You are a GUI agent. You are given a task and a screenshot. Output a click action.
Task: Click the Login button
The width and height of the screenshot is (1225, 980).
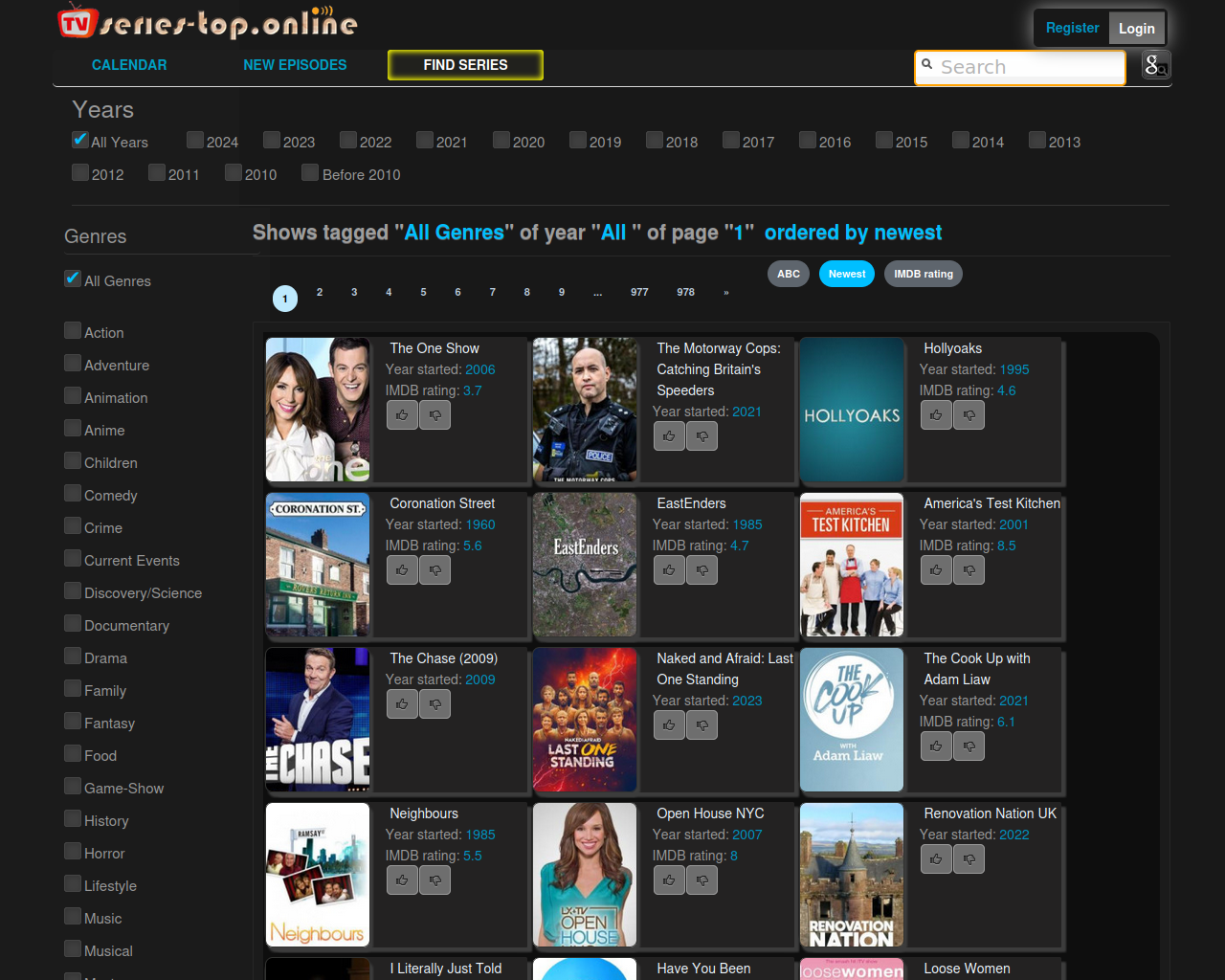[1137, 28]
